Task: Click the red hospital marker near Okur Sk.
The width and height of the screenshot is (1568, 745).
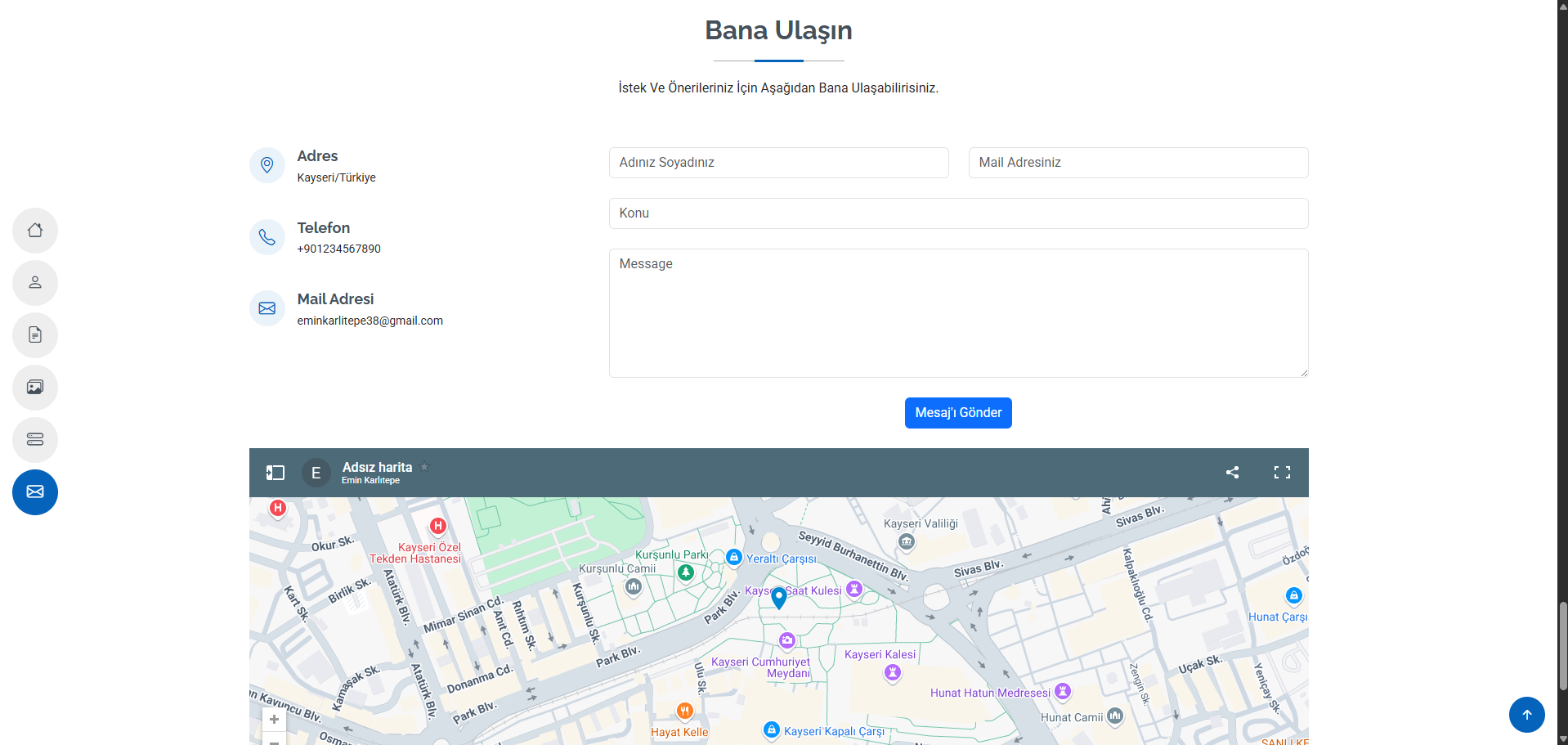Action: click(278, 509)
